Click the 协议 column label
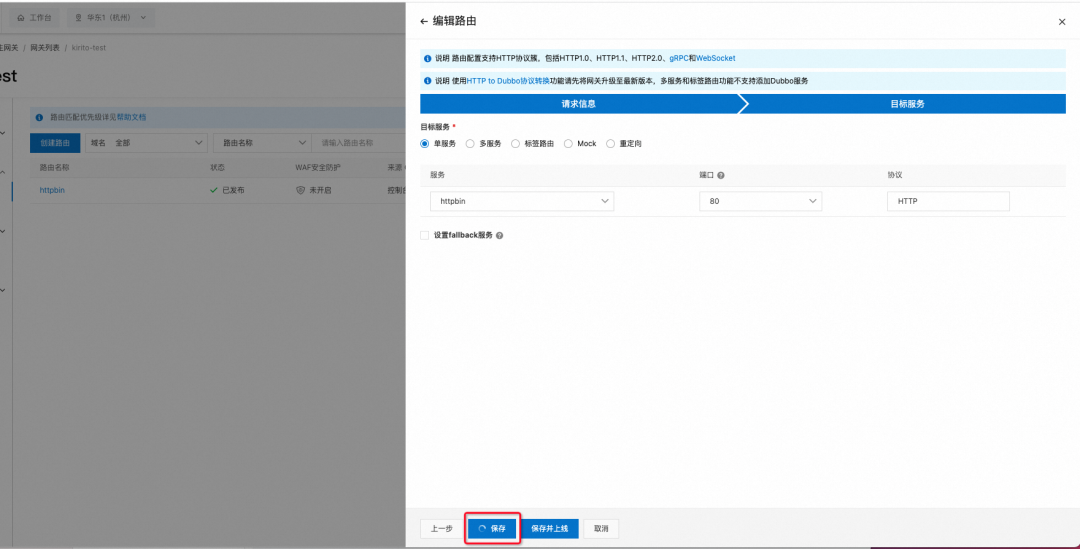This screenshot has height=549, width=1080. point(895,175)
